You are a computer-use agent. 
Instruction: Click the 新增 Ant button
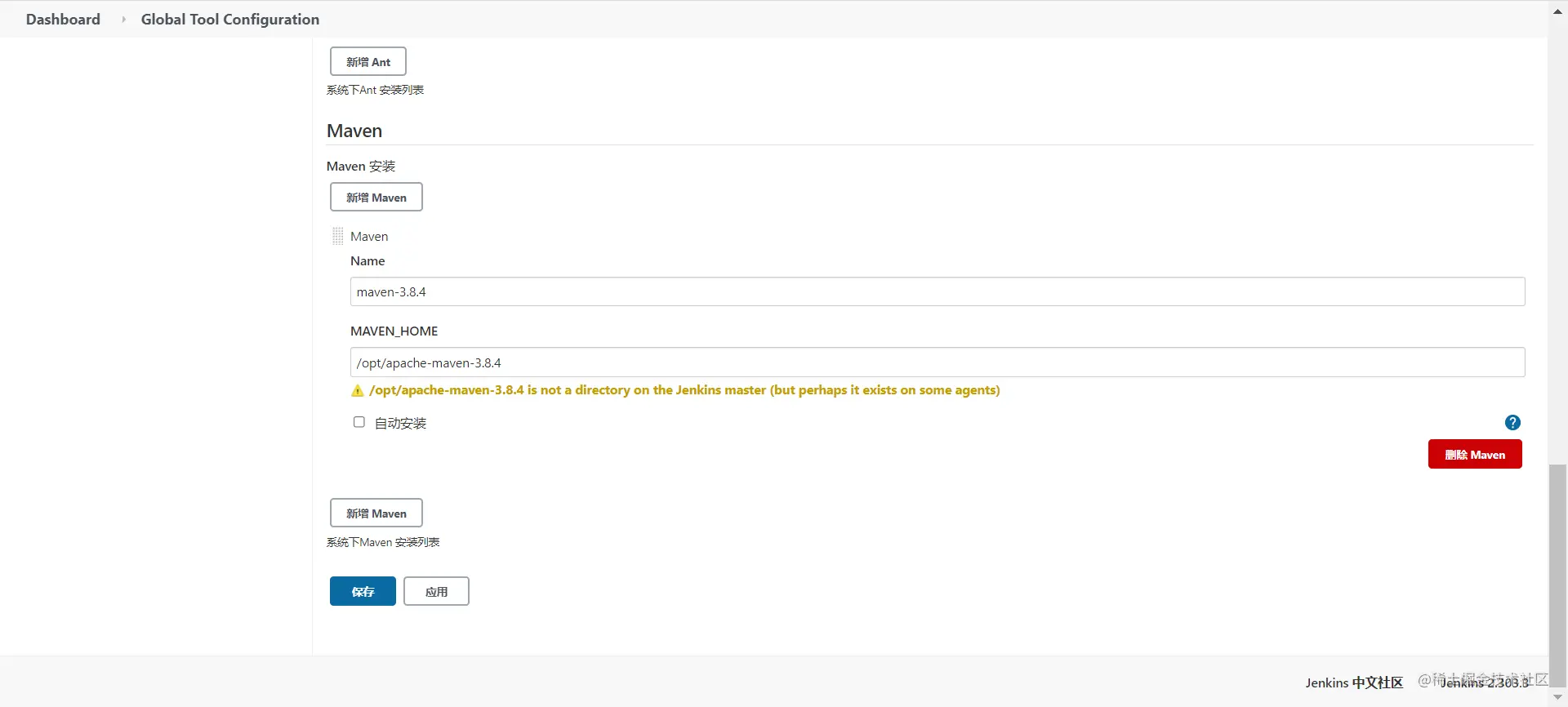pos(368,61)
